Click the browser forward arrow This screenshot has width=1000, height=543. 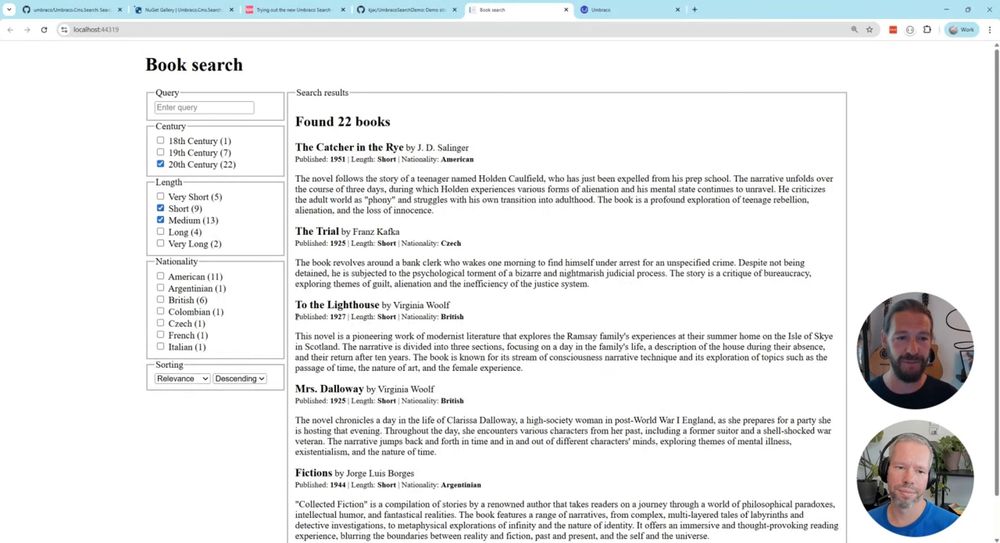tap(27, 29)
